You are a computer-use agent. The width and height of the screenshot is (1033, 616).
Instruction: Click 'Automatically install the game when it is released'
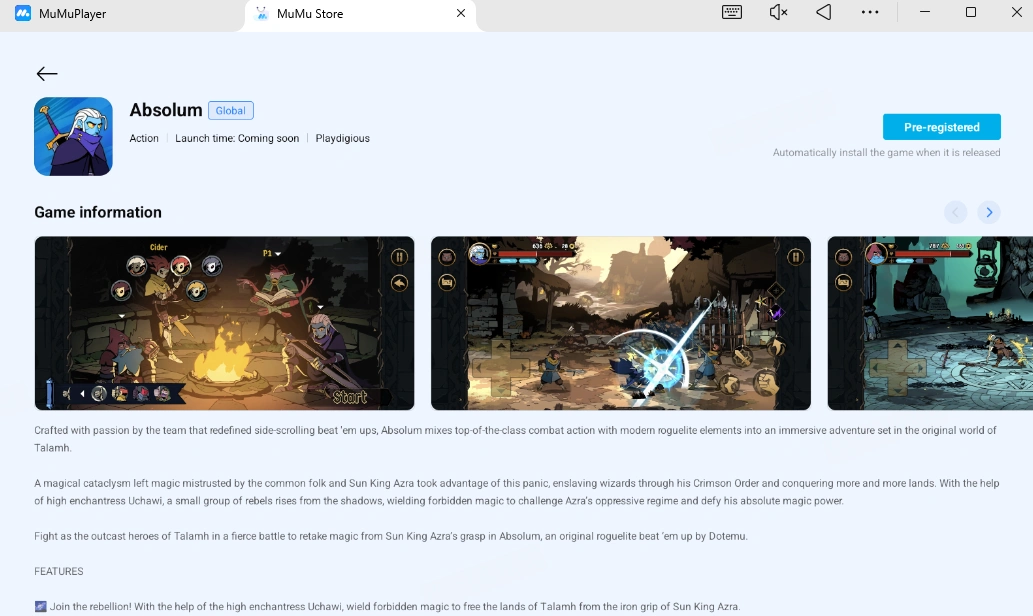[x=886, y=153]
